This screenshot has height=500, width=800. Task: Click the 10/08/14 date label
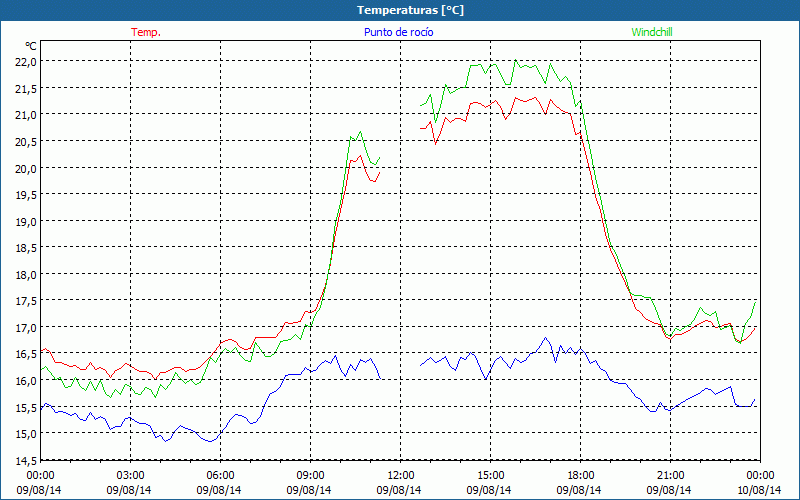tap(759, 490)
